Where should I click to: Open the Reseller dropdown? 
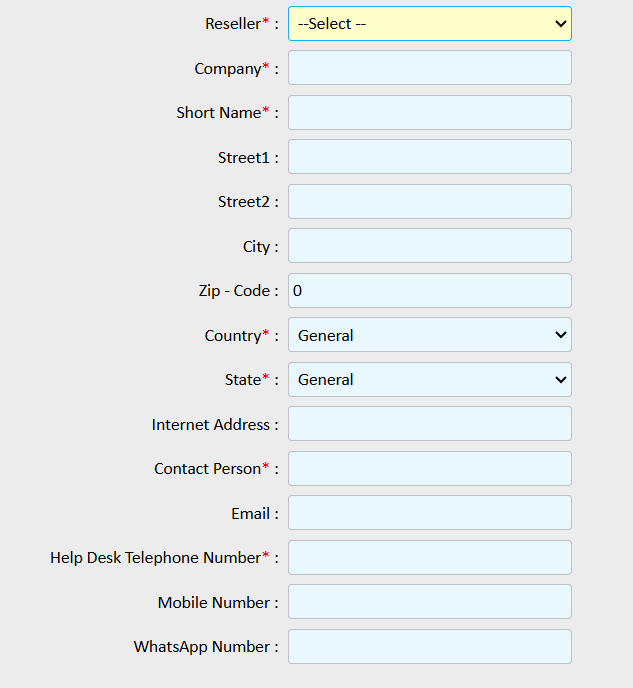point(429,24)
